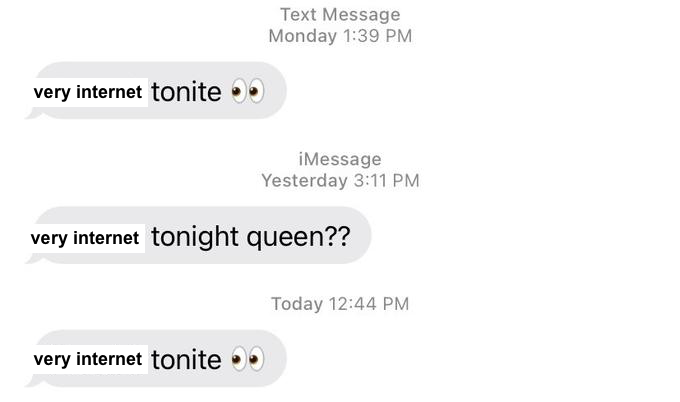Select the "iMessage" service label
Image resolution: width=680 pixels, height=402 pixels.
(x=340, y=159)
